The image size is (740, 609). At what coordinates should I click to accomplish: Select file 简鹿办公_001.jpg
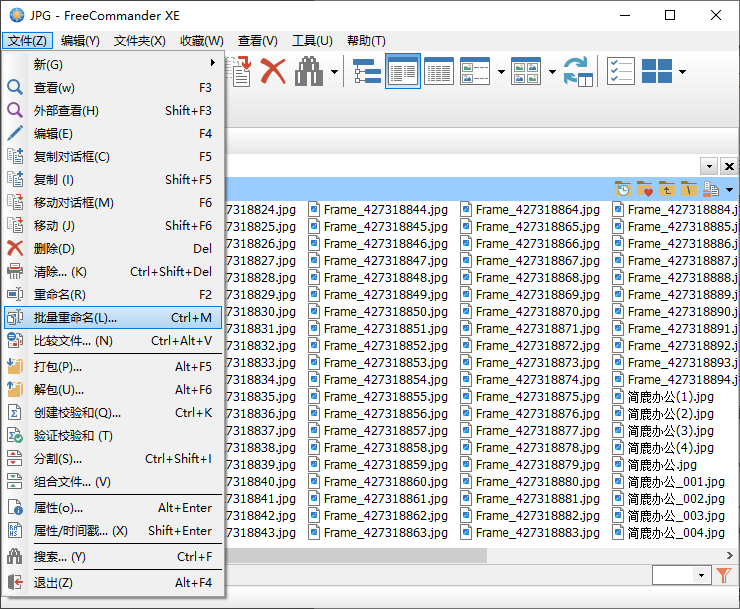coord(669,482)
